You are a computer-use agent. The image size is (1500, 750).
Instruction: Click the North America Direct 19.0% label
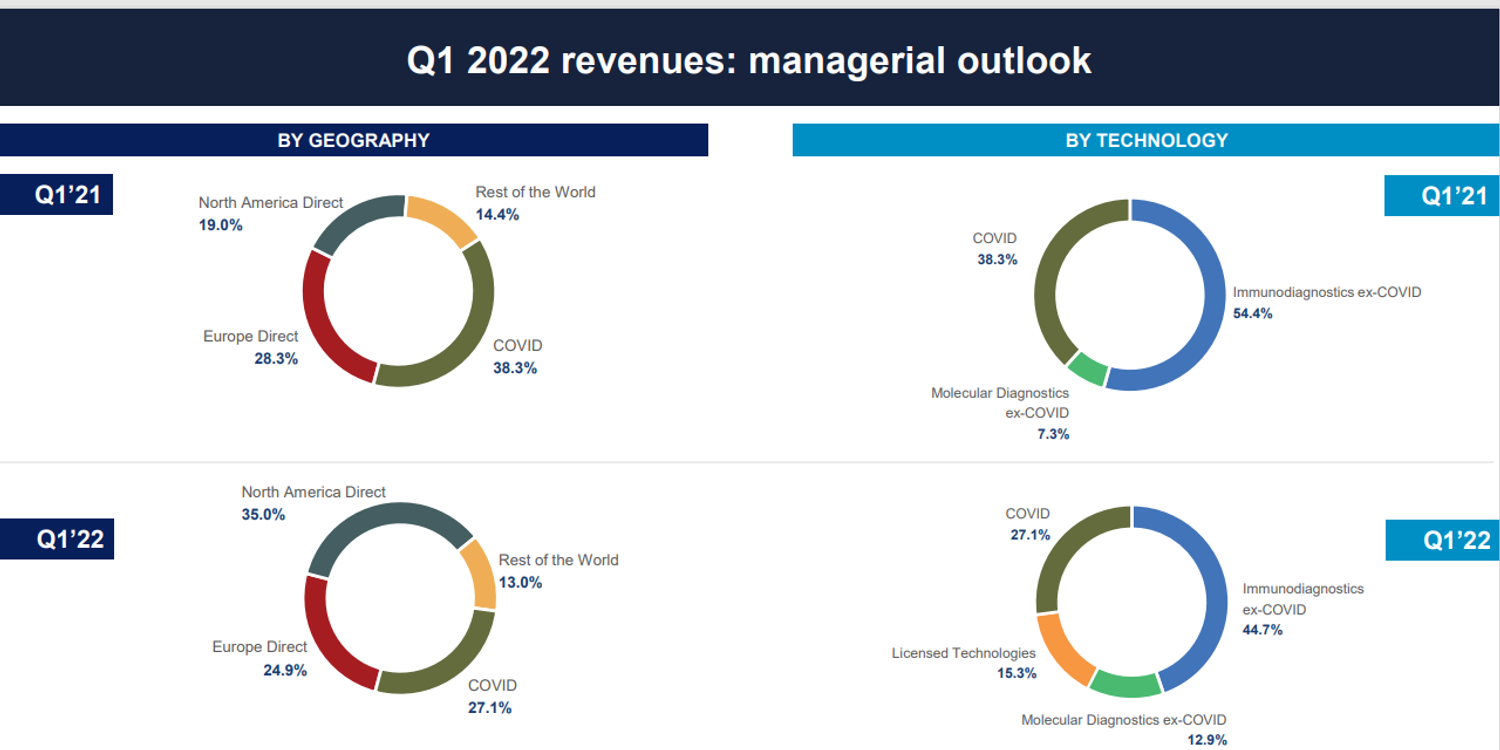270,214
